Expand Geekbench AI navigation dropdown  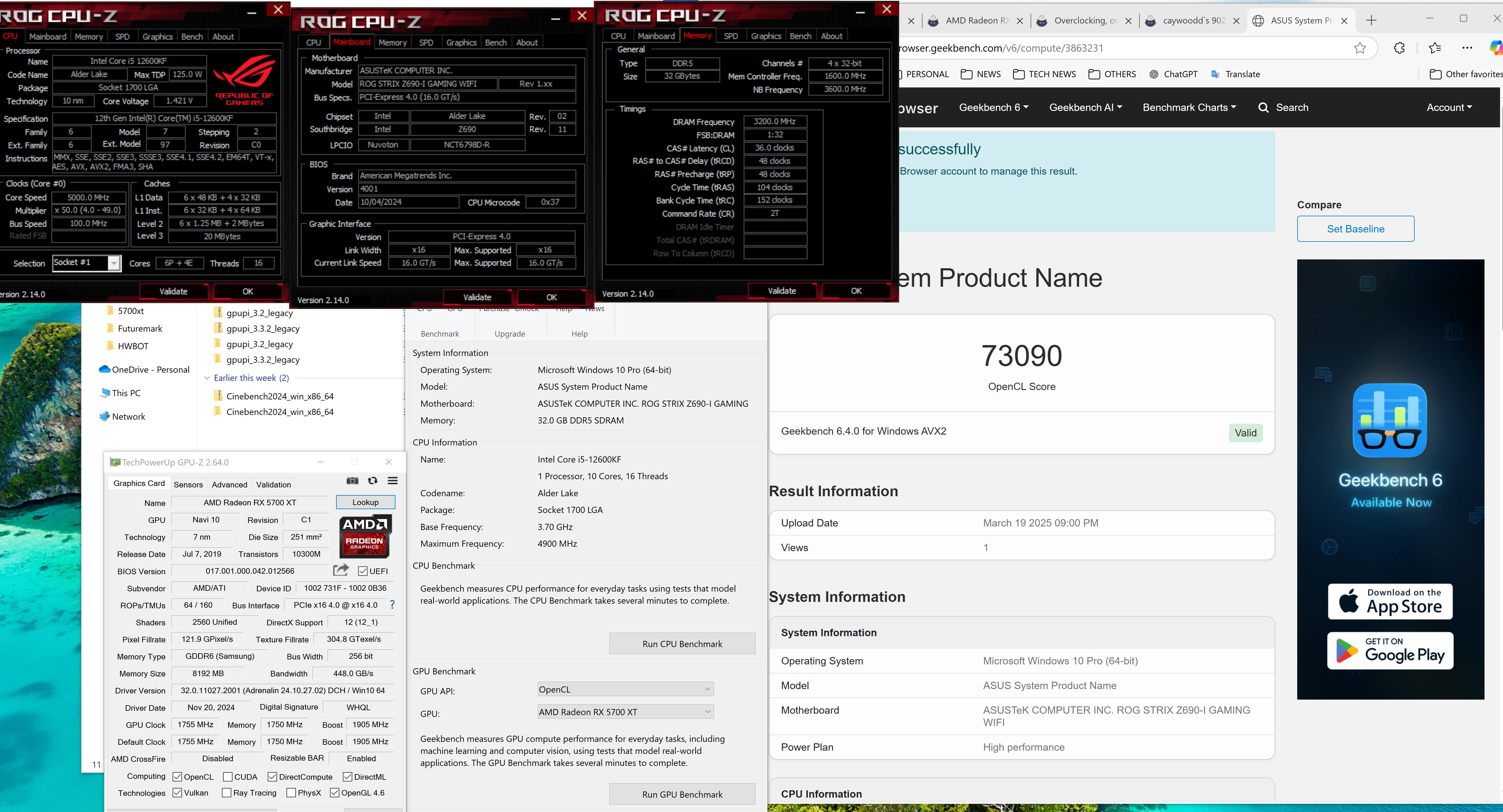1085,108
